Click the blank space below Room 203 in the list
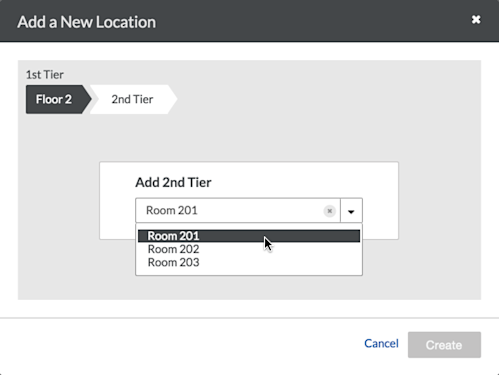This screenshot has width=499, height=375. pyautogui.click(x=249, y=272)
